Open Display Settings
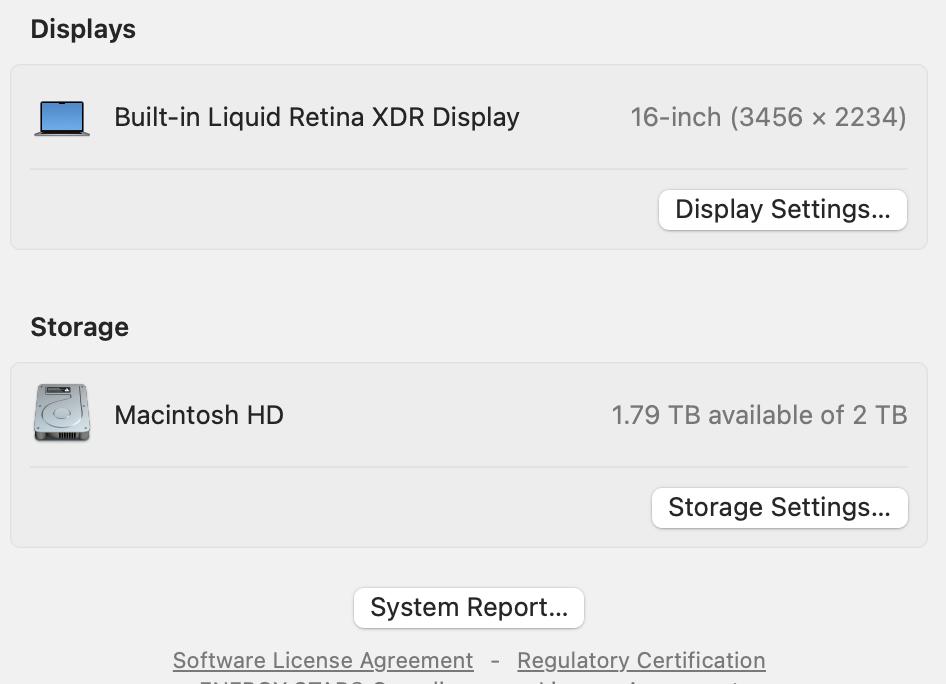This screenshot has width=946, height=684. click(x=782, y=210)
